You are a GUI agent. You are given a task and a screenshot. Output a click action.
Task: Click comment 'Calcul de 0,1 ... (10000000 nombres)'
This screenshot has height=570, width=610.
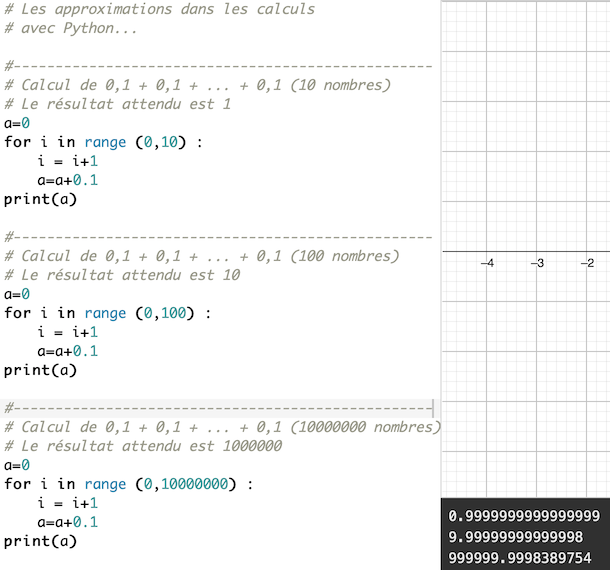tap(222, 427)
